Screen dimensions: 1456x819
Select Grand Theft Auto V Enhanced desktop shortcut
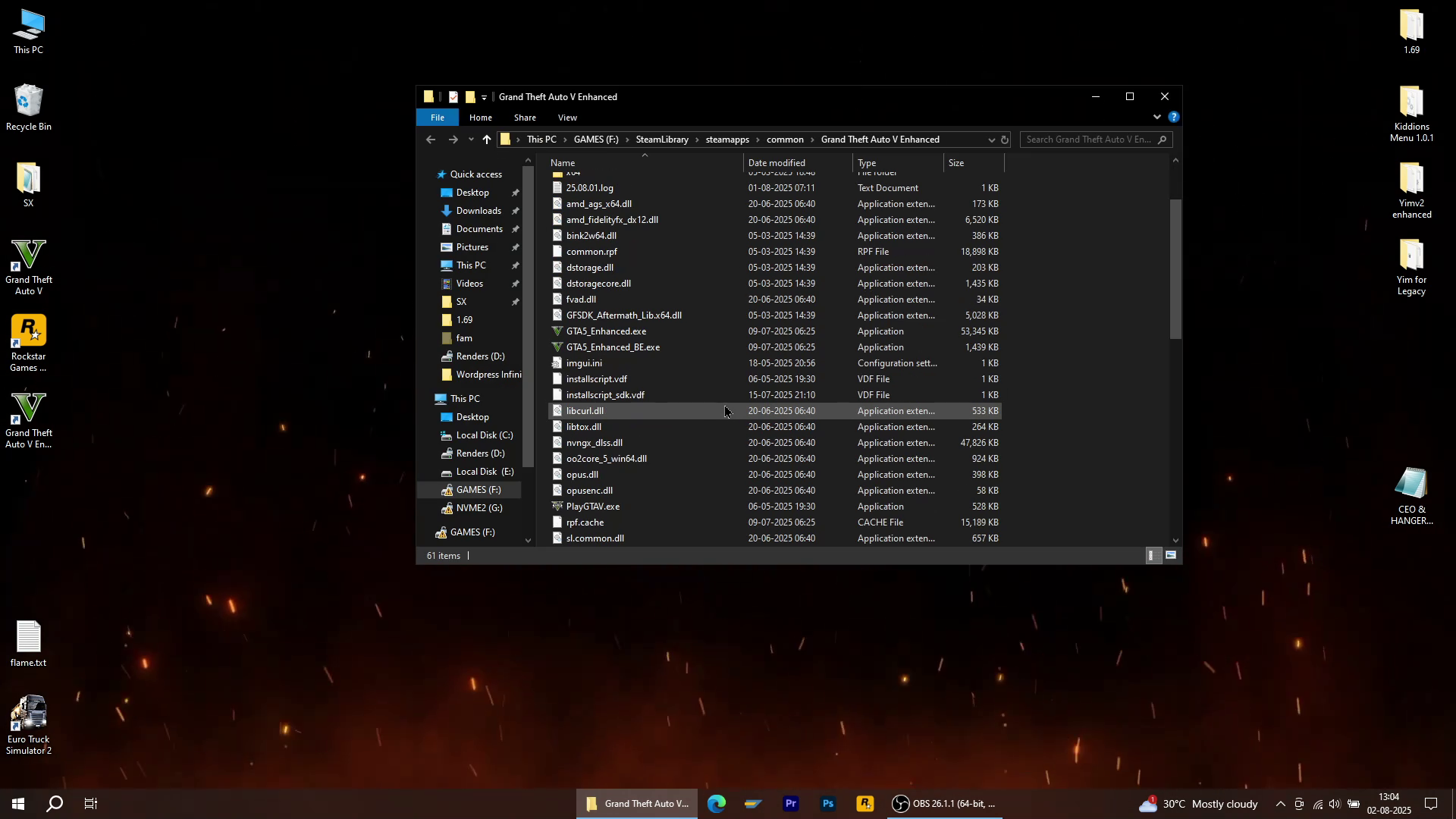pos(28,420)
